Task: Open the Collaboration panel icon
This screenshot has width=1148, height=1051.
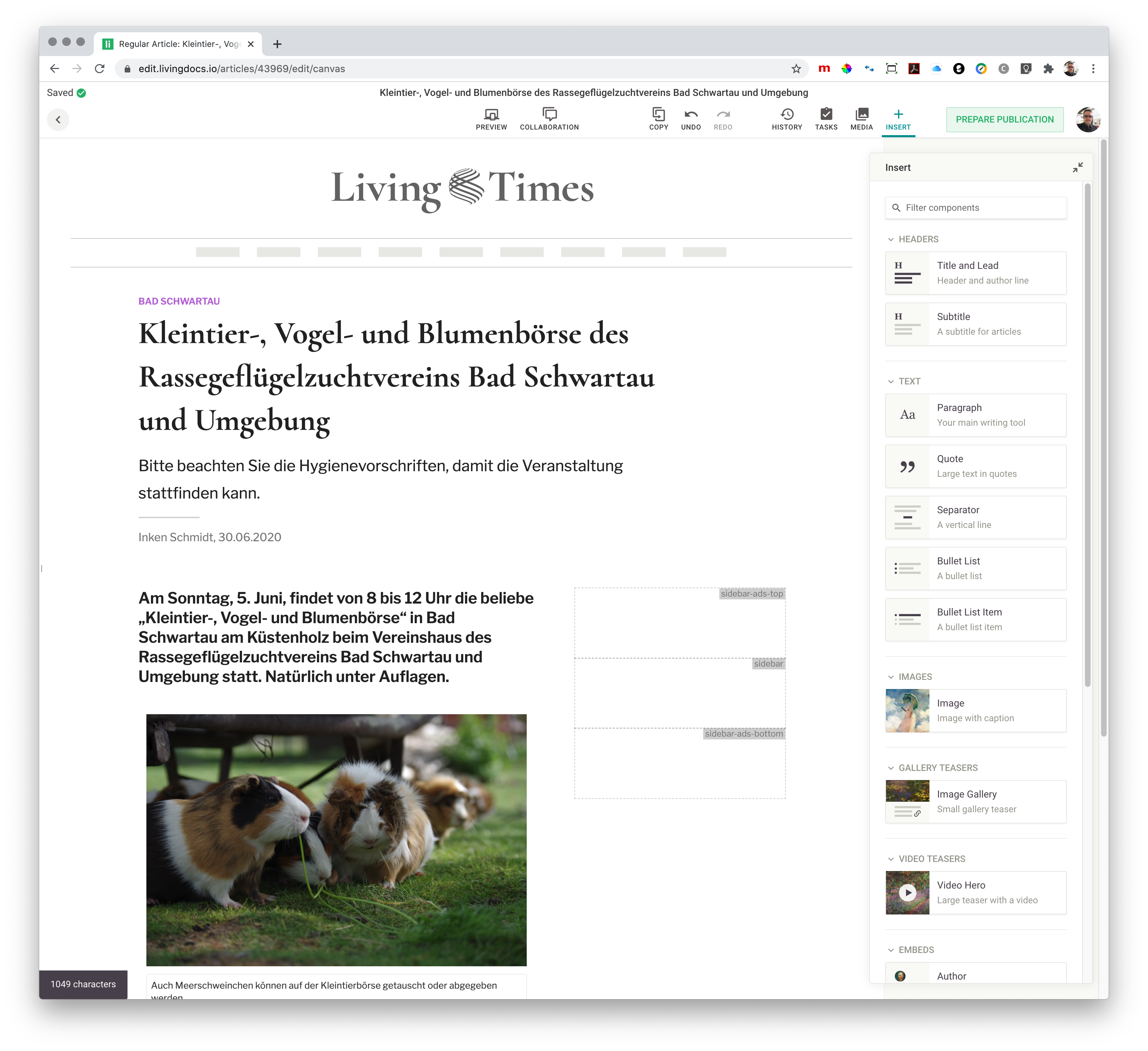Action: click(549, 120)
